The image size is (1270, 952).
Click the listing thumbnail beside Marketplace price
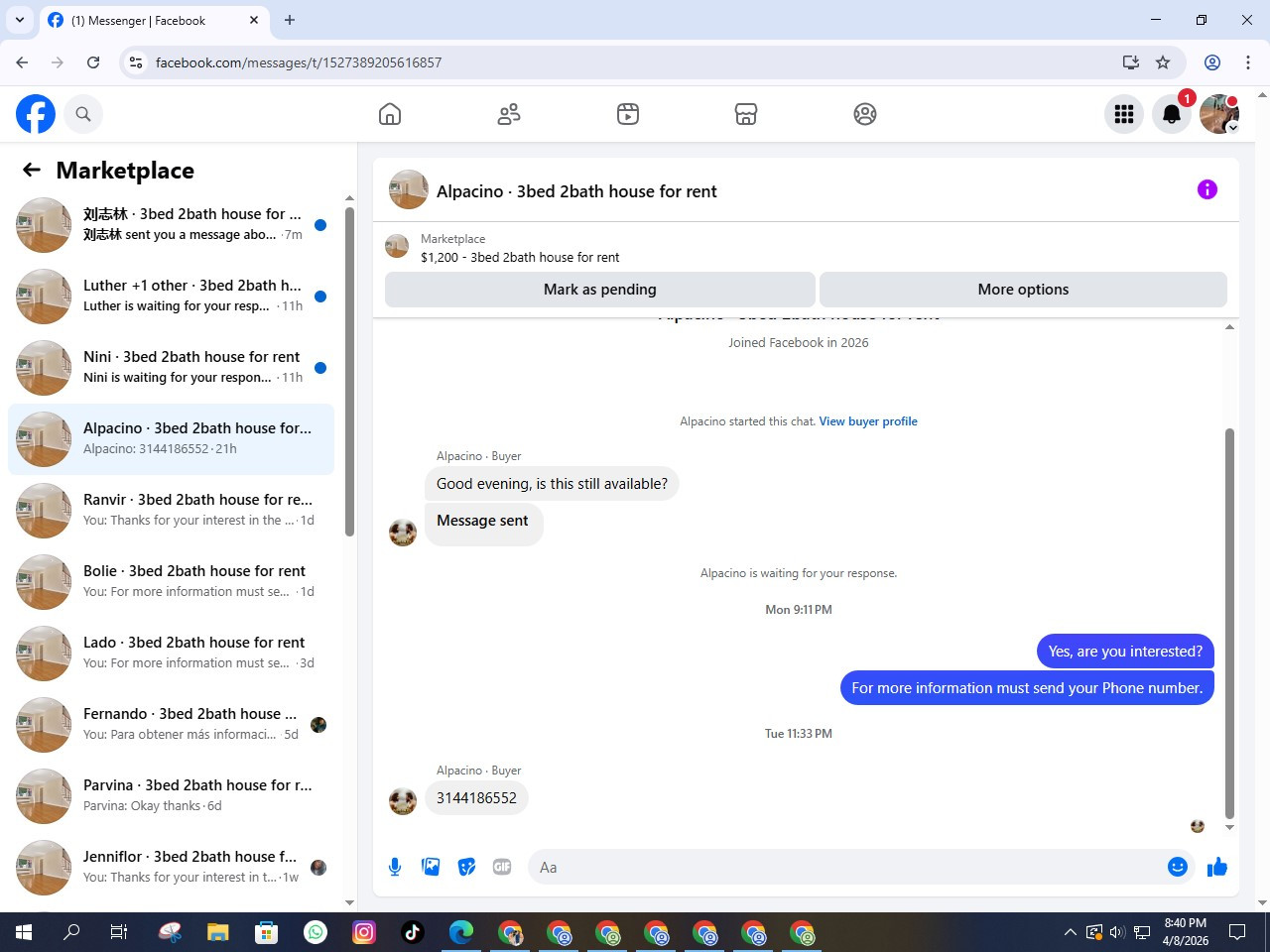[x=397, y=246]
